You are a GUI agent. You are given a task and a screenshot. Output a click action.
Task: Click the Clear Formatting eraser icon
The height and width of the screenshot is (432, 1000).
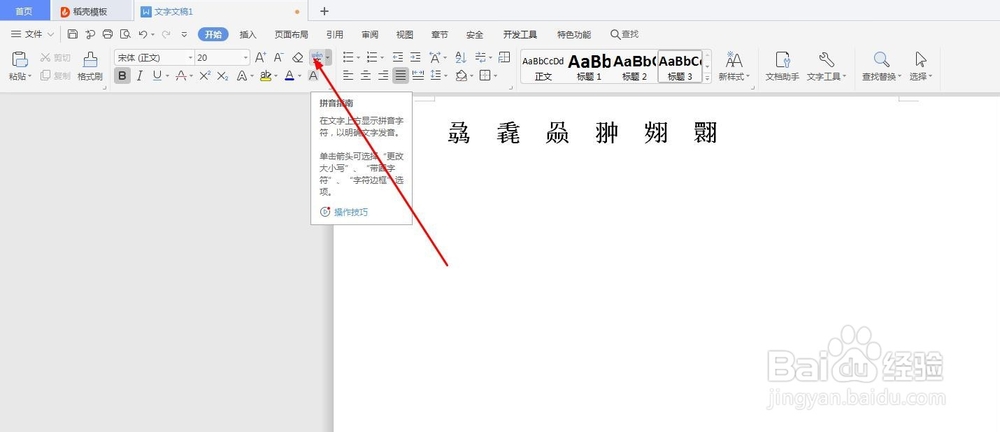(x=297, y=57)
